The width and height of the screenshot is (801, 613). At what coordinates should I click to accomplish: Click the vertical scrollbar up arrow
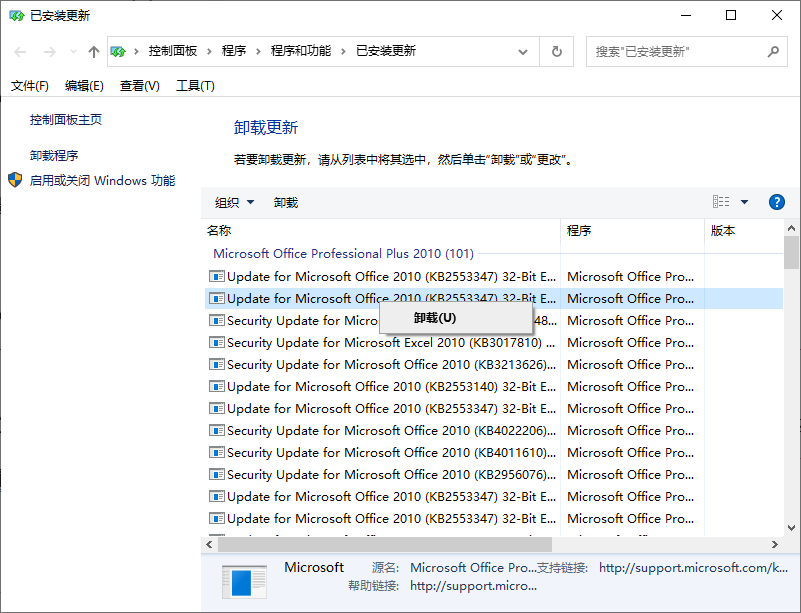791,228
